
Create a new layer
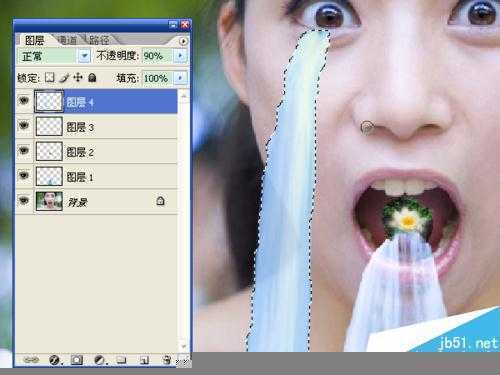click(144, 360)
